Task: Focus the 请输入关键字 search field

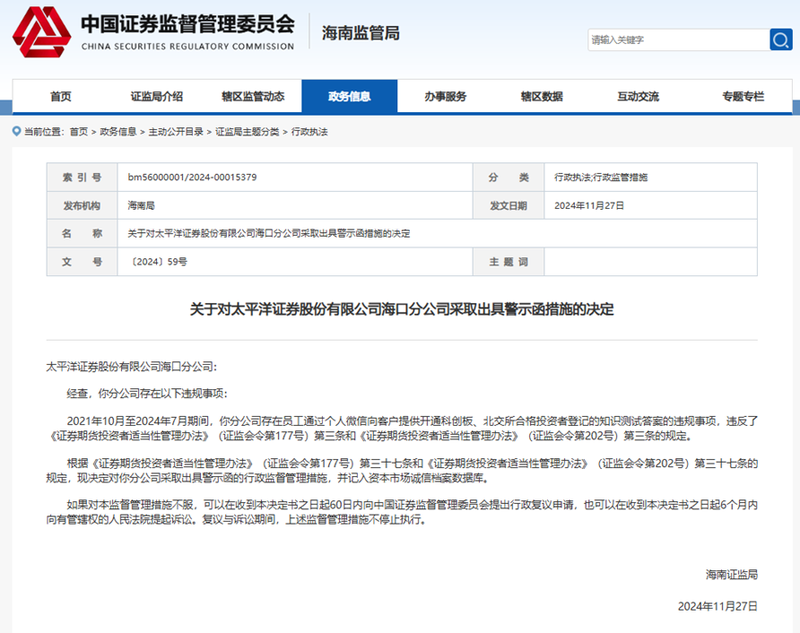Action: pos(679,40)
